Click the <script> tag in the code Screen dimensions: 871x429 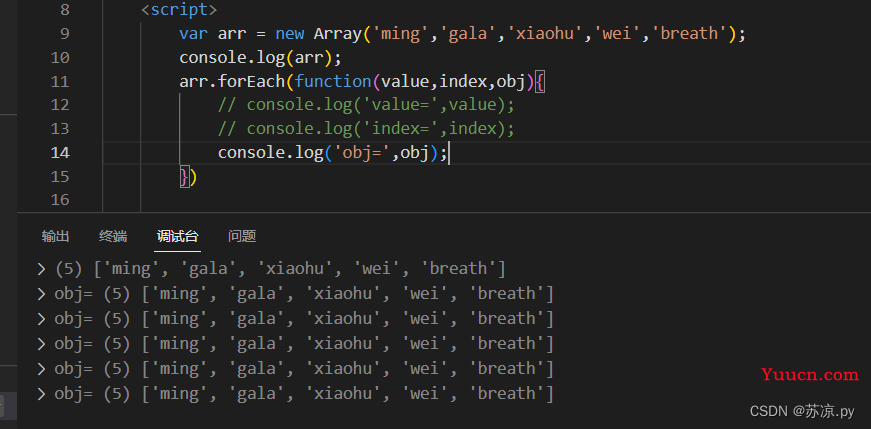pos(179,10)
